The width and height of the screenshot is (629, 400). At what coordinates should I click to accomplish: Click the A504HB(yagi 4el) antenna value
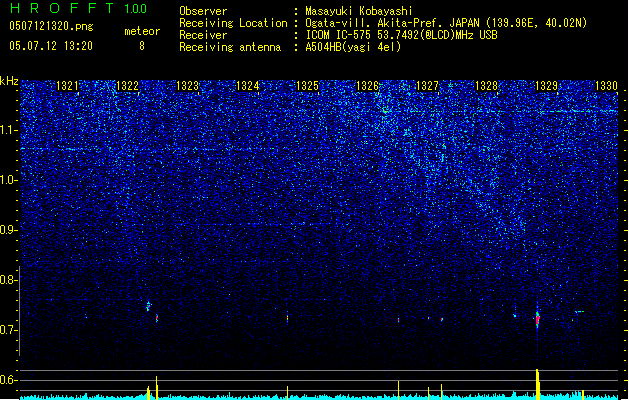click(x=353, y=47)
